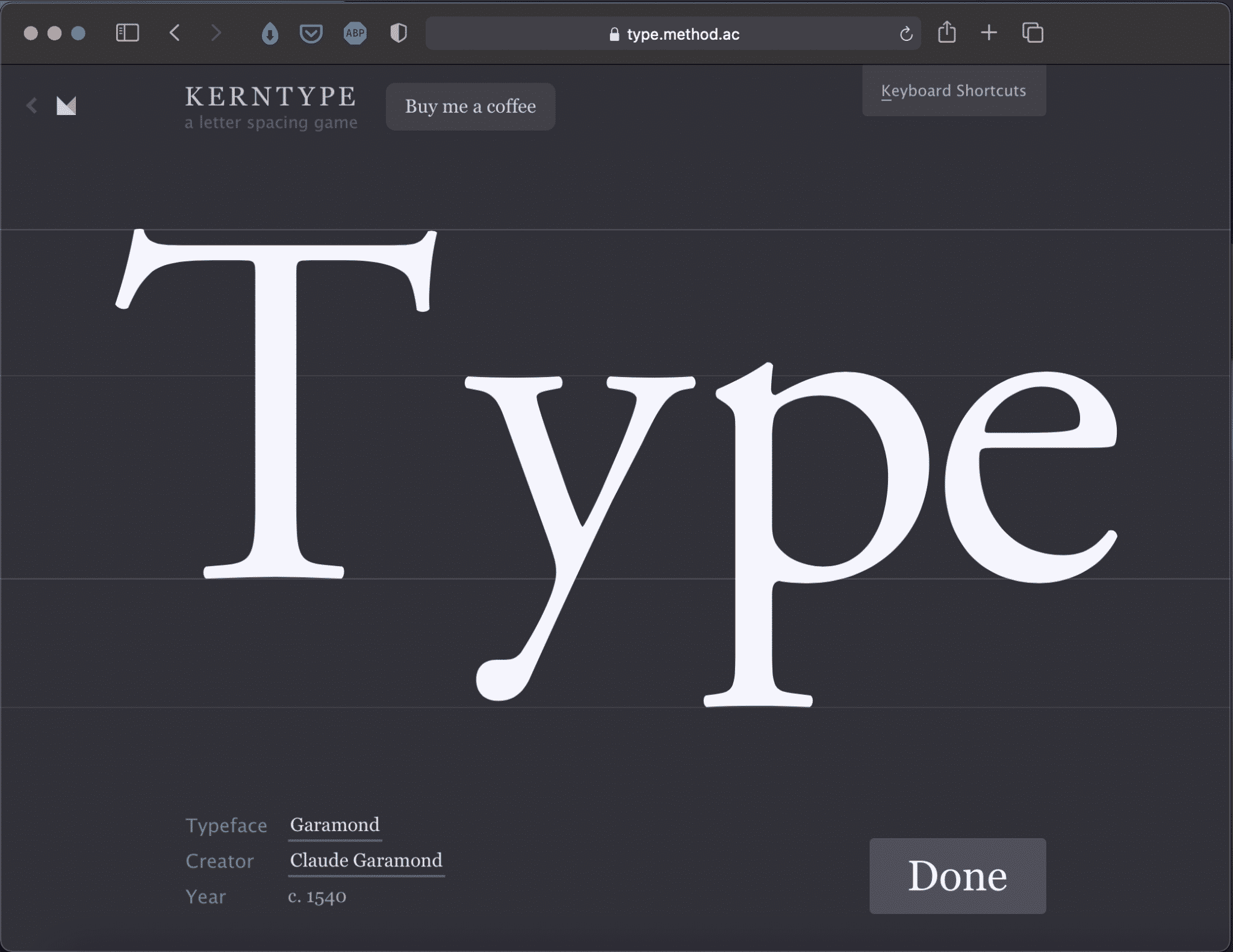Screen dimensions: 1233x952
Task: Click the Method M logo icon
Action: [x=66, y=106]
